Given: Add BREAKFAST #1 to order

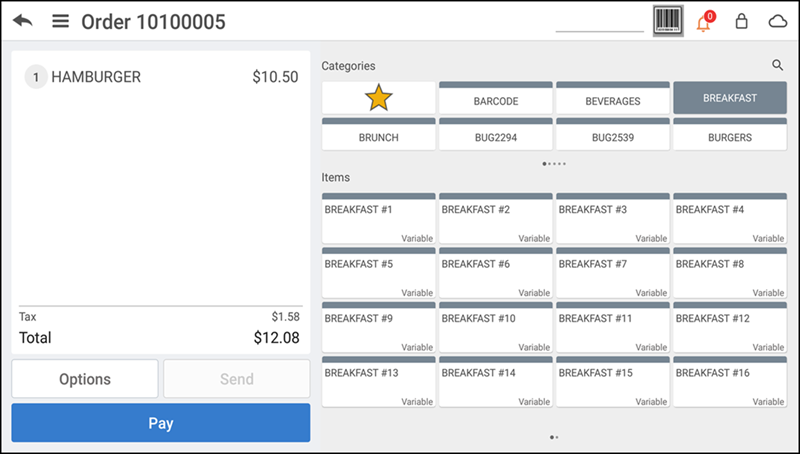Looking at the screenshot, I should 379,218.
